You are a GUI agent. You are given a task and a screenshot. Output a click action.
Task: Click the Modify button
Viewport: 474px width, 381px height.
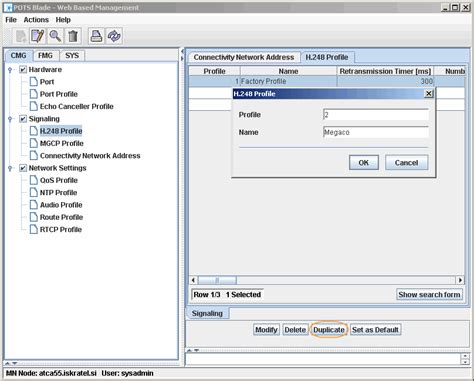(x=266, y=330)
